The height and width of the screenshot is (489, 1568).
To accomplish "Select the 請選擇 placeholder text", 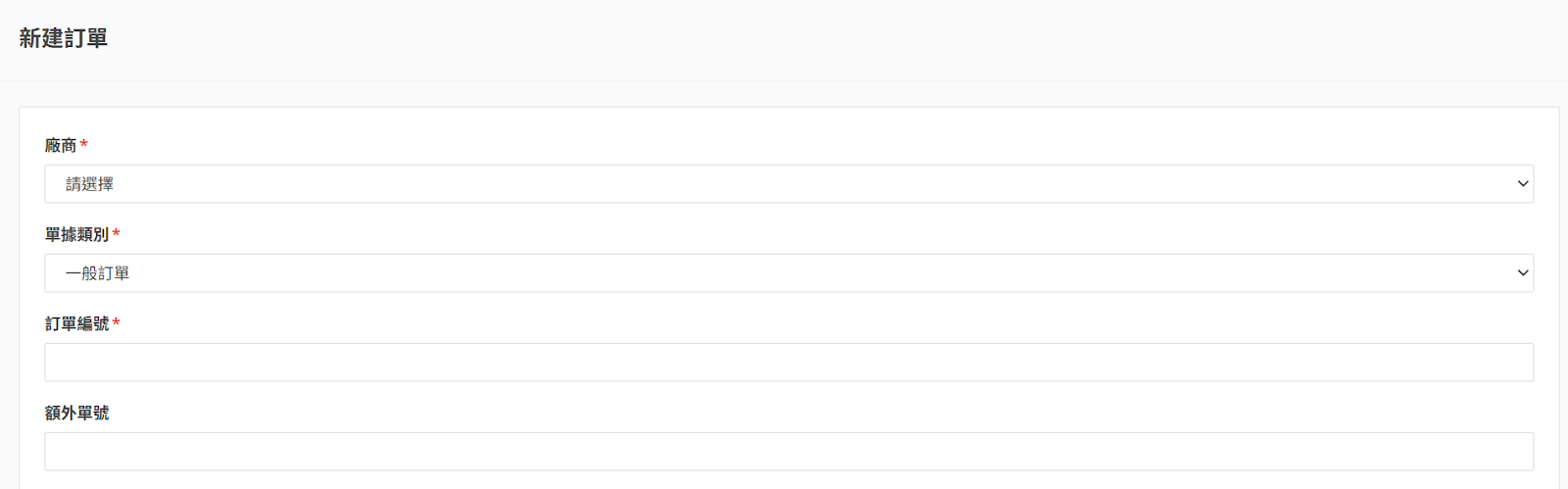I will tap(89, 184).
